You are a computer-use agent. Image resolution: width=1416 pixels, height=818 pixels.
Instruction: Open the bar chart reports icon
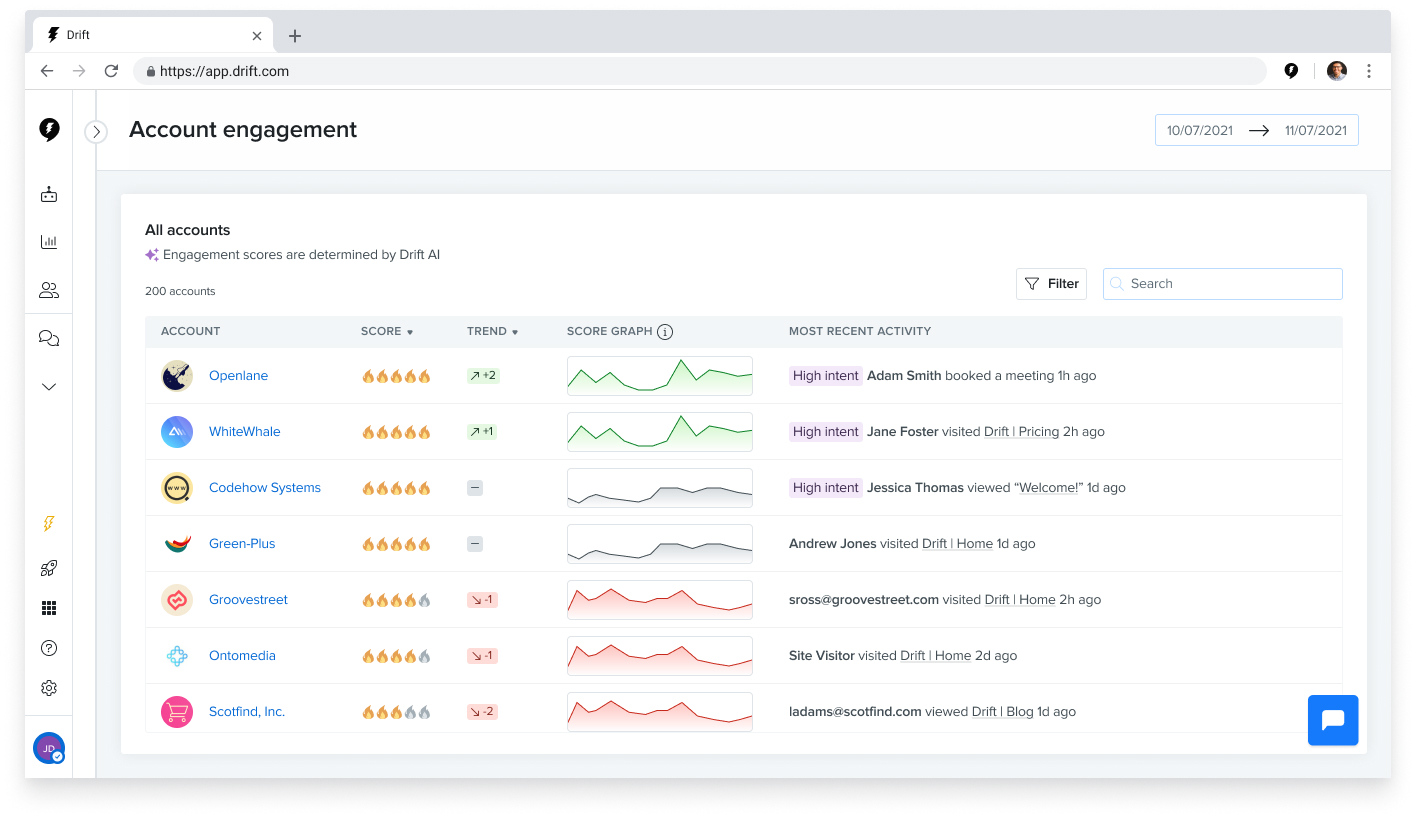49,242
